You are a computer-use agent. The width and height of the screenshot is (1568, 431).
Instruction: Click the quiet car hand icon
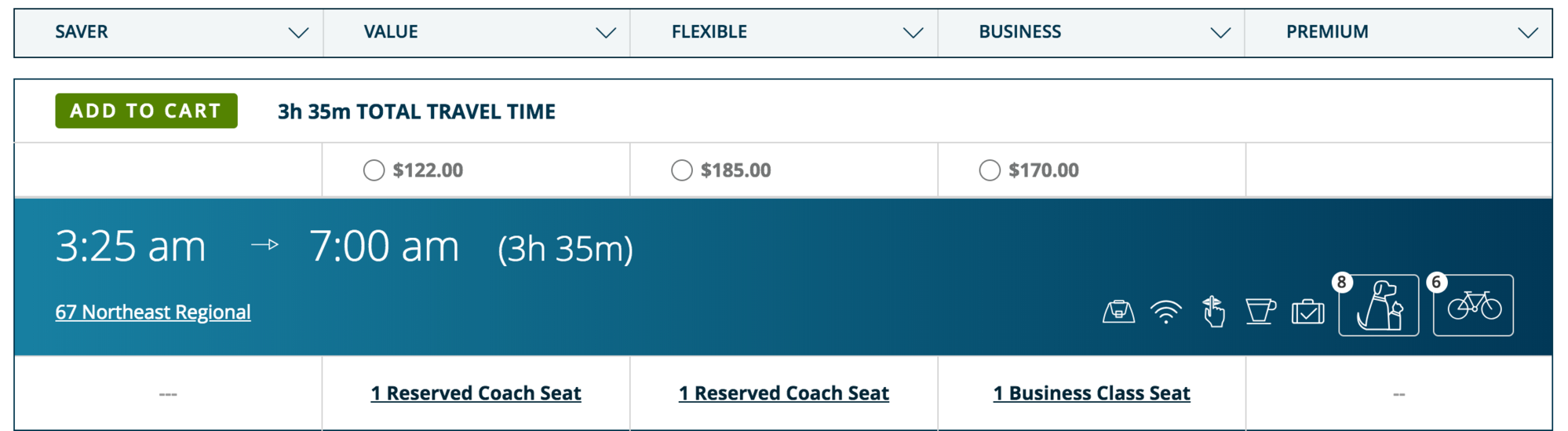(1213, 312)
